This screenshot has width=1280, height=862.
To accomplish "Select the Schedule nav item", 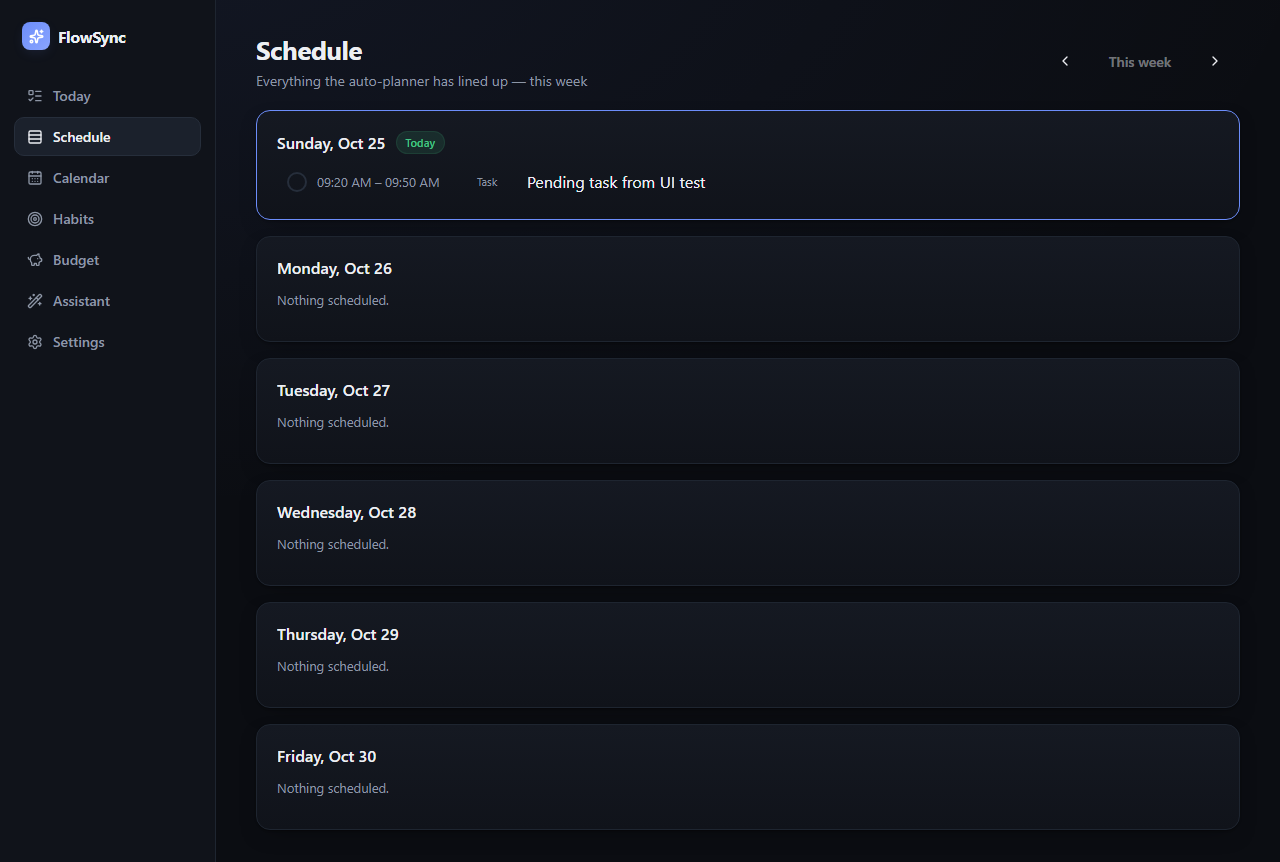I will coord(107,137).
